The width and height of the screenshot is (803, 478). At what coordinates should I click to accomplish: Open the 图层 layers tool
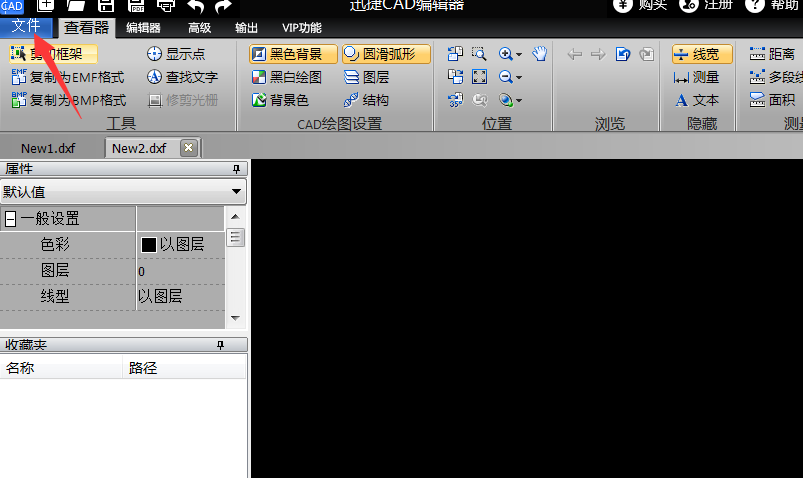(366, 77)
